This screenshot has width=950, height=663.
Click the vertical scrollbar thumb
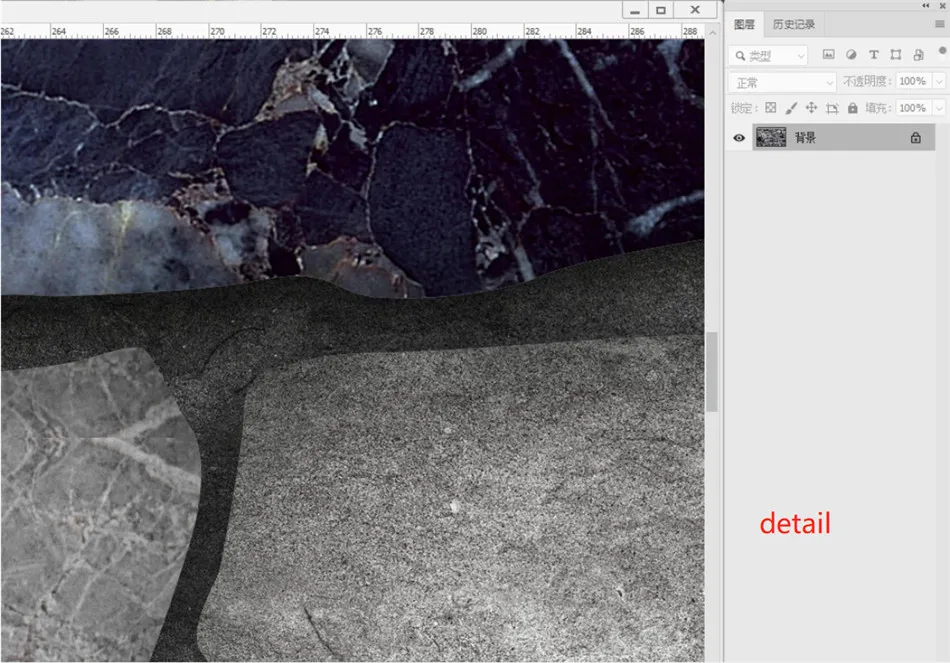click(712, 371)
